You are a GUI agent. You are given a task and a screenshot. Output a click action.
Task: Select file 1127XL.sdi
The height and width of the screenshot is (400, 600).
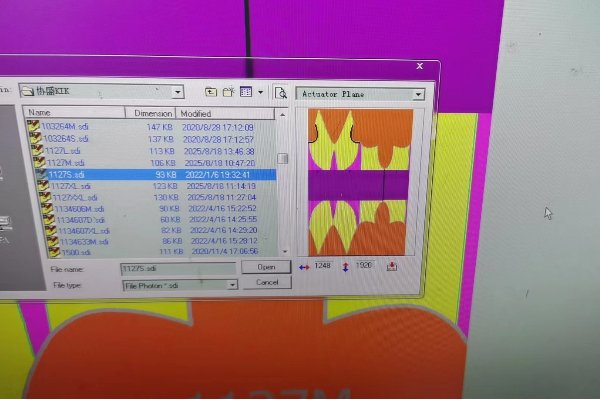coord(71,186)
